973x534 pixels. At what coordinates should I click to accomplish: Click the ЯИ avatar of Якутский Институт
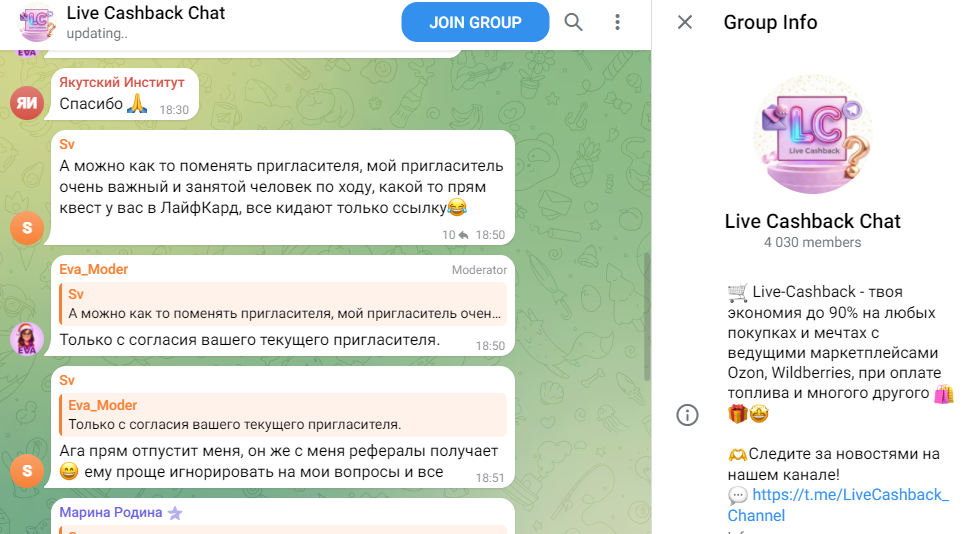point(27,102)
